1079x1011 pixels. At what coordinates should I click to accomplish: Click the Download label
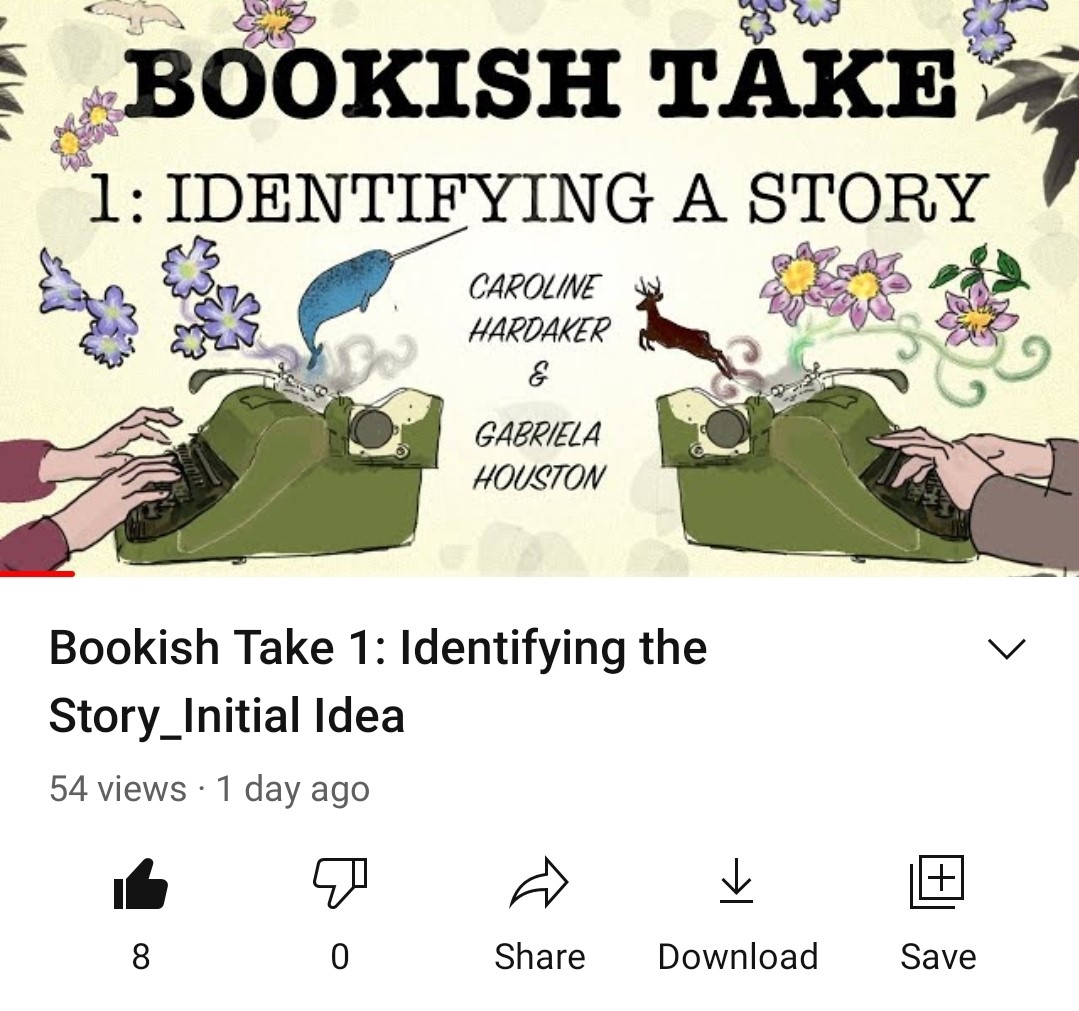click(x=738, y=957)
